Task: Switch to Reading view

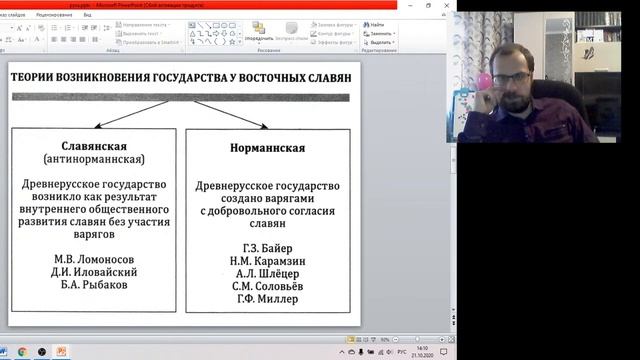Action: pyautogui.click(x=366, y=340)
